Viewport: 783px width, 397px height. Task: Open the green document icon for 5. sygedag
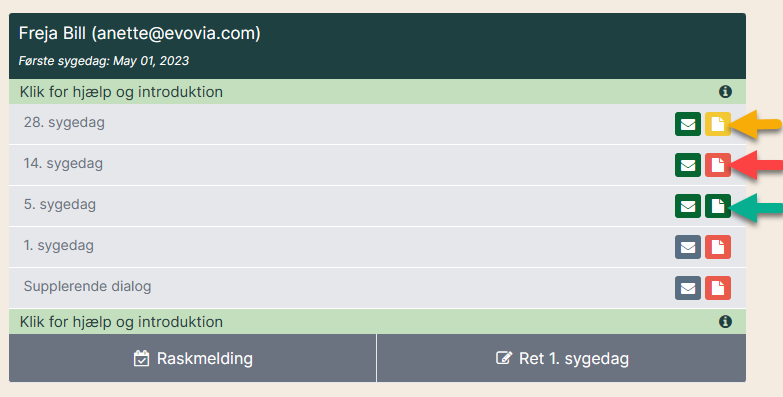coord(718,206)
